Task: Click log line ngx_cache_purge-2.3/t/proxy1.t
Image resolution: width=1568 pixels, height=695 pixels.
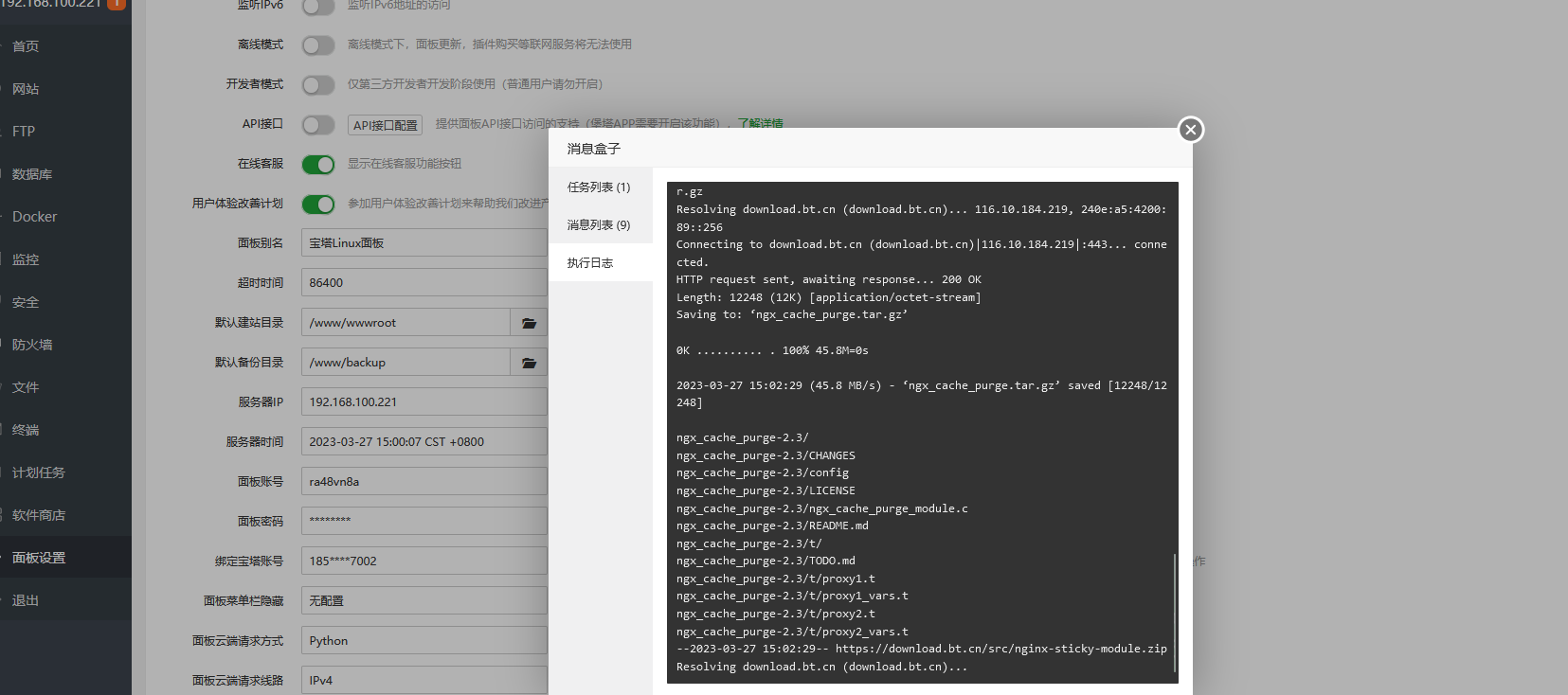Action: [x=776, y=579]
